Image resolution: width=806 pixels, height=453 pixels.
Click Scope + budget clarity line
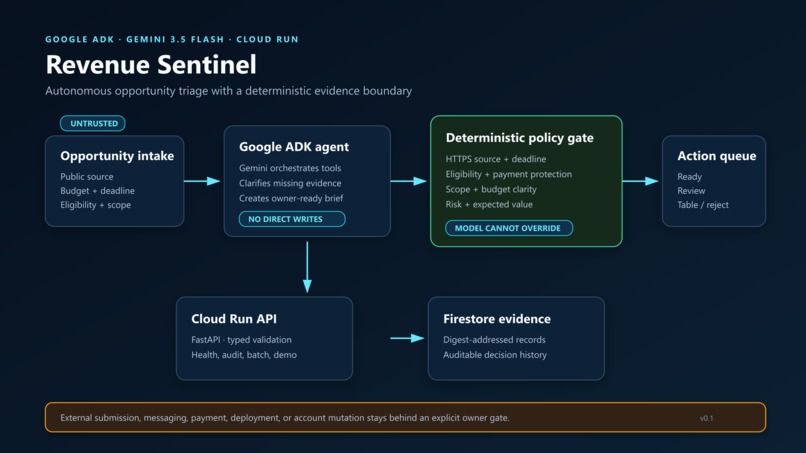click(491, 189)
